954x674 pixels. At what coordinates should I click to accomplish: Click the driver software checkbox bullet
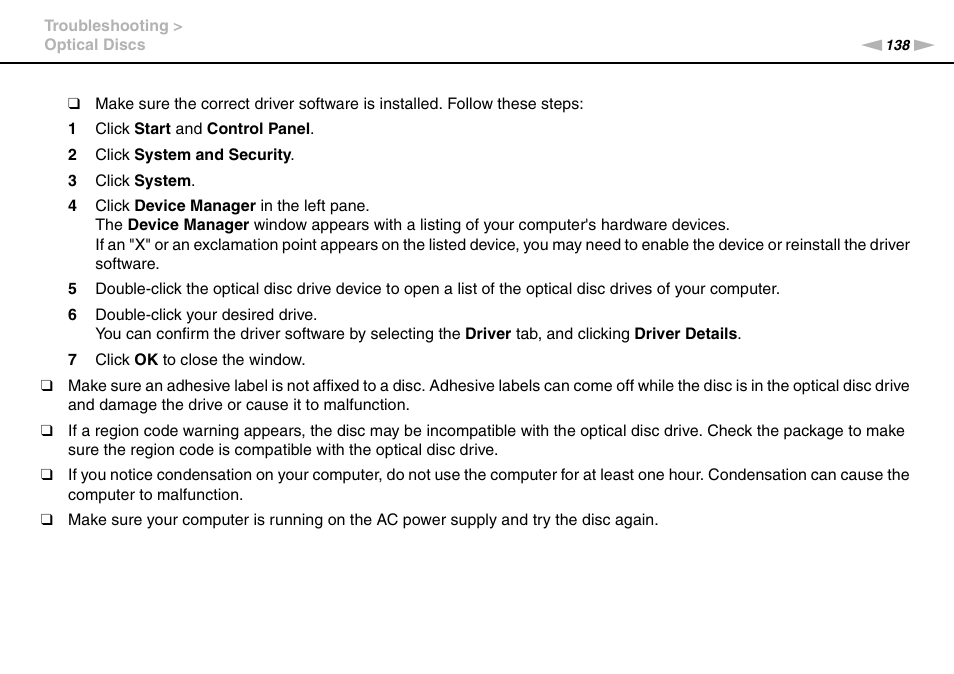point(74,104)
